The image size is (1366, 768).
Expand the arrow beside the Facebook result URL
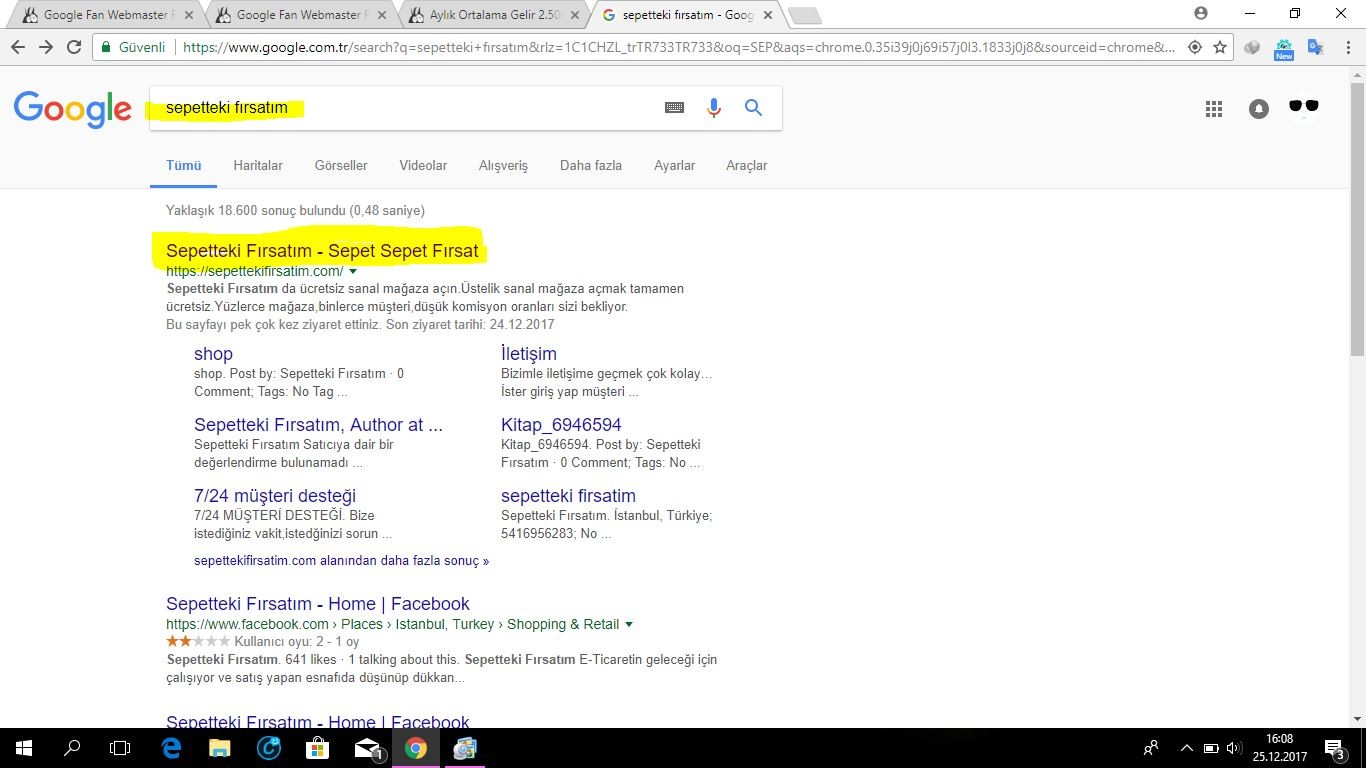point(629,625)
